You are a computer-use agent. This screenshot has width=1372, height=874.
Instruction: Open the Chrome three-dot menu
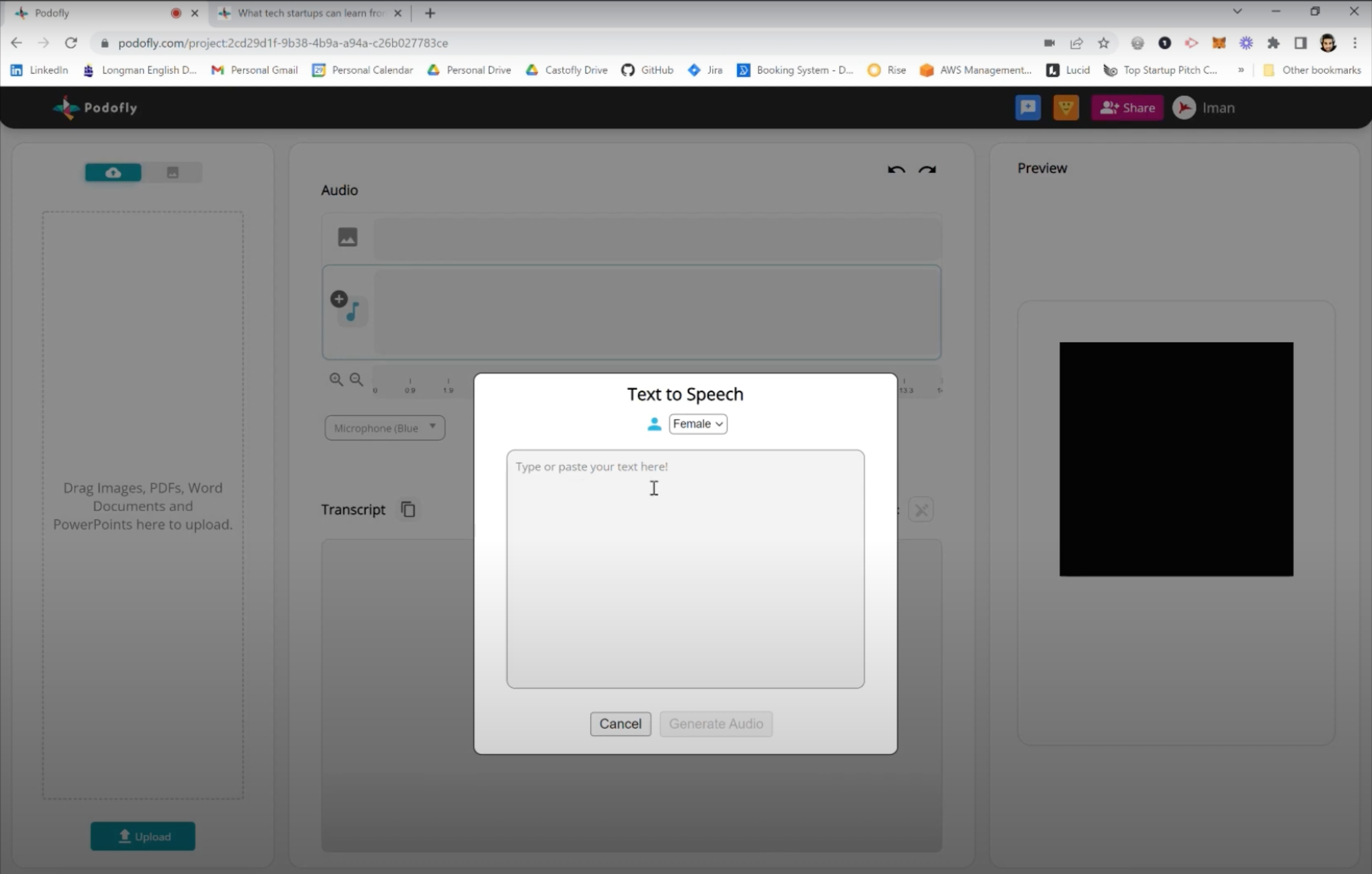coord(1355,43)
